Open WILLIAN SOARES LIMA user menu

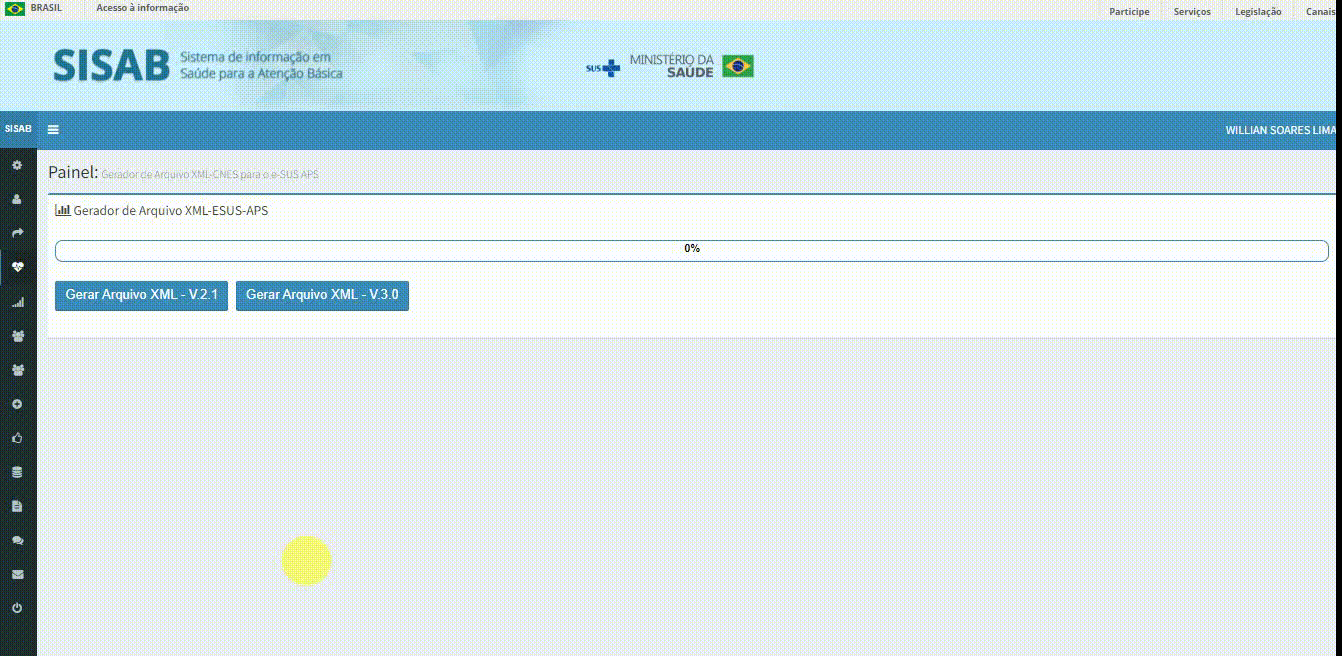(x=1281, y=130)
